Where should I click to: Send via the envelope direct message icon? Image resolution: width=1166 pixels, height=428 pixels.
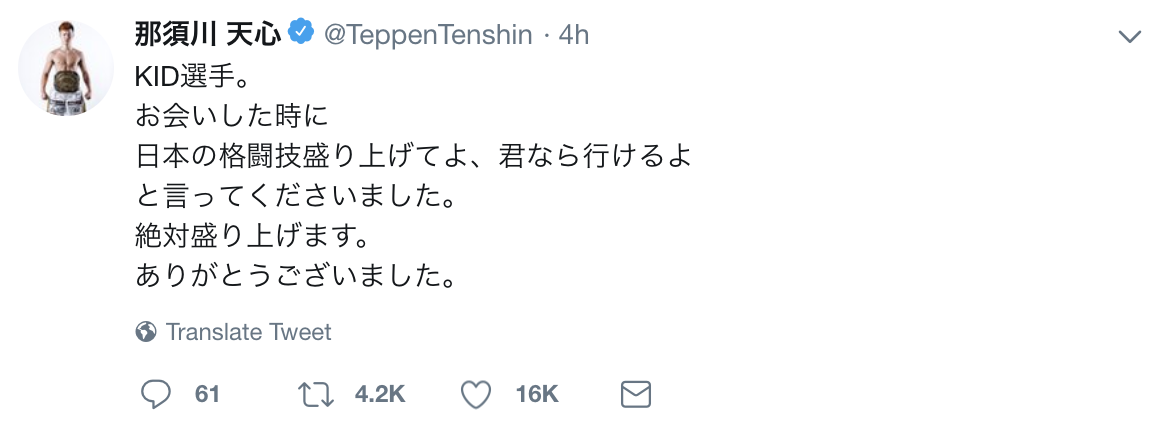click(636, 394)
